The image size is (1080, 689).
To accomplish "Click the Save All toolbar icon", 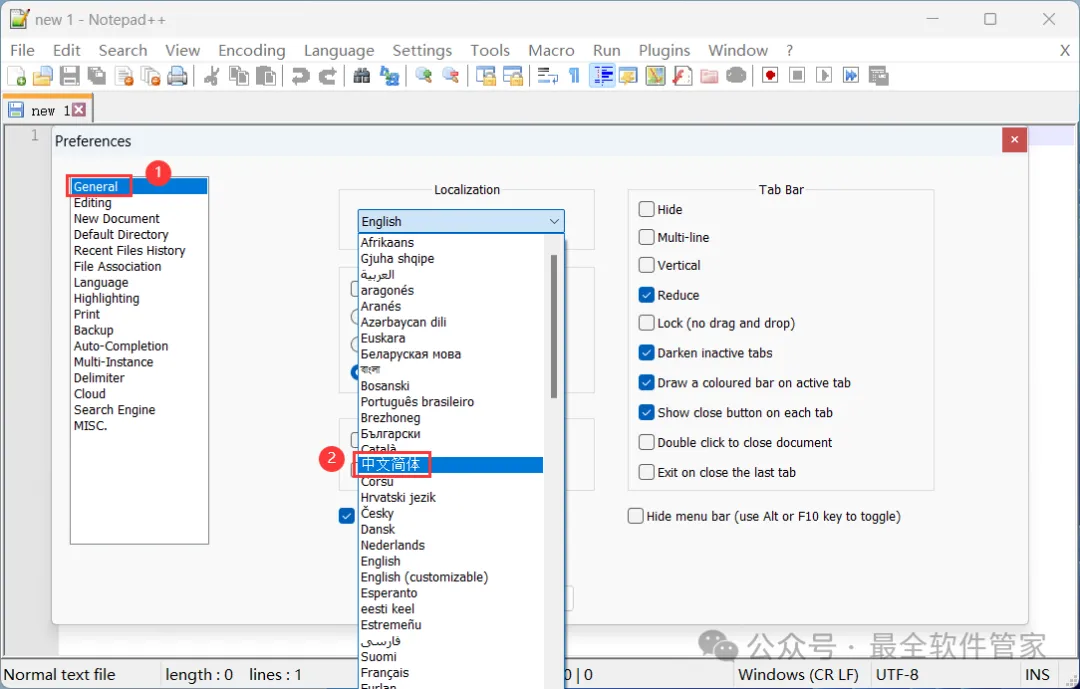I will [x=96, y=75].
